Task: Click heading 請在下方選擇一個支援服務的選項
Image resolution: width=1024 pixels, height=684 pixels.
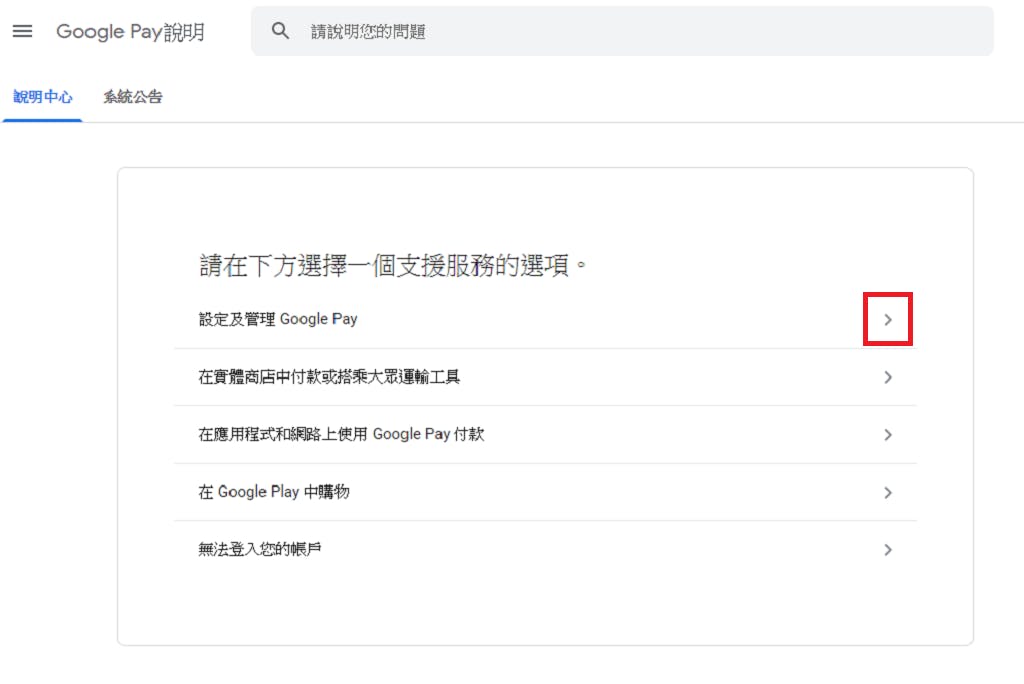Action: click(392, 265)
